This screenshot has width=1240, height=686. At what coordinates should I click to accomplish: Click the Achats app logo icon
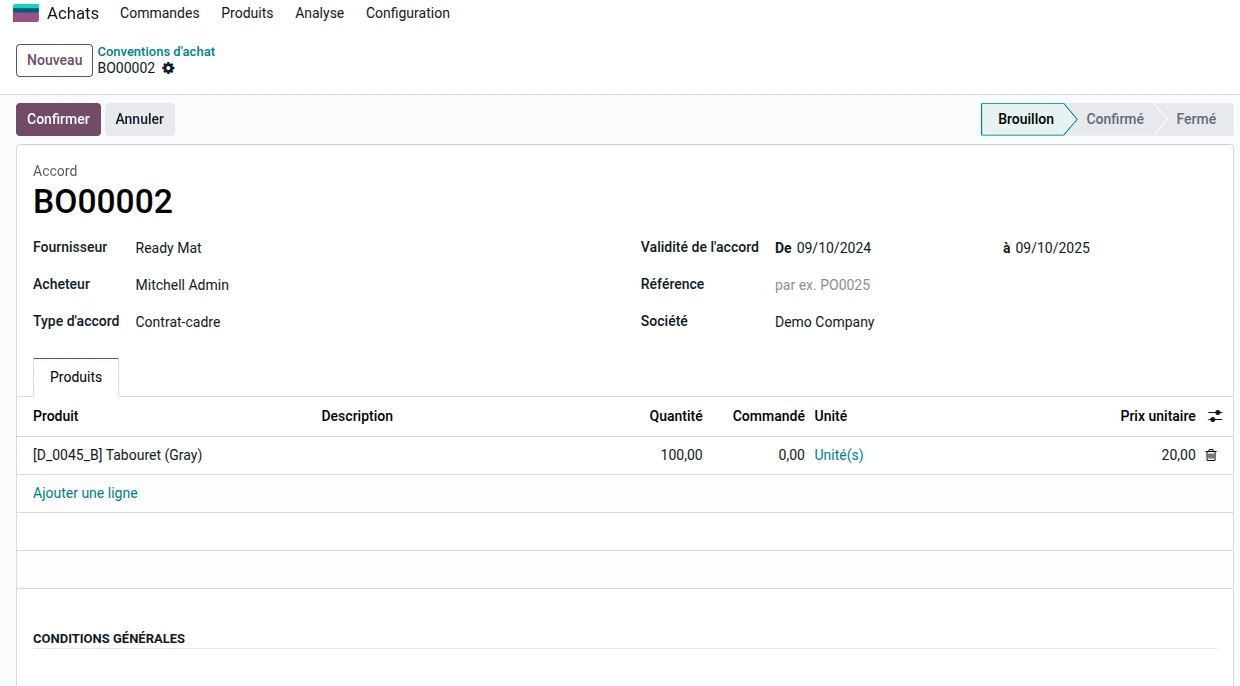click(26, 13)
